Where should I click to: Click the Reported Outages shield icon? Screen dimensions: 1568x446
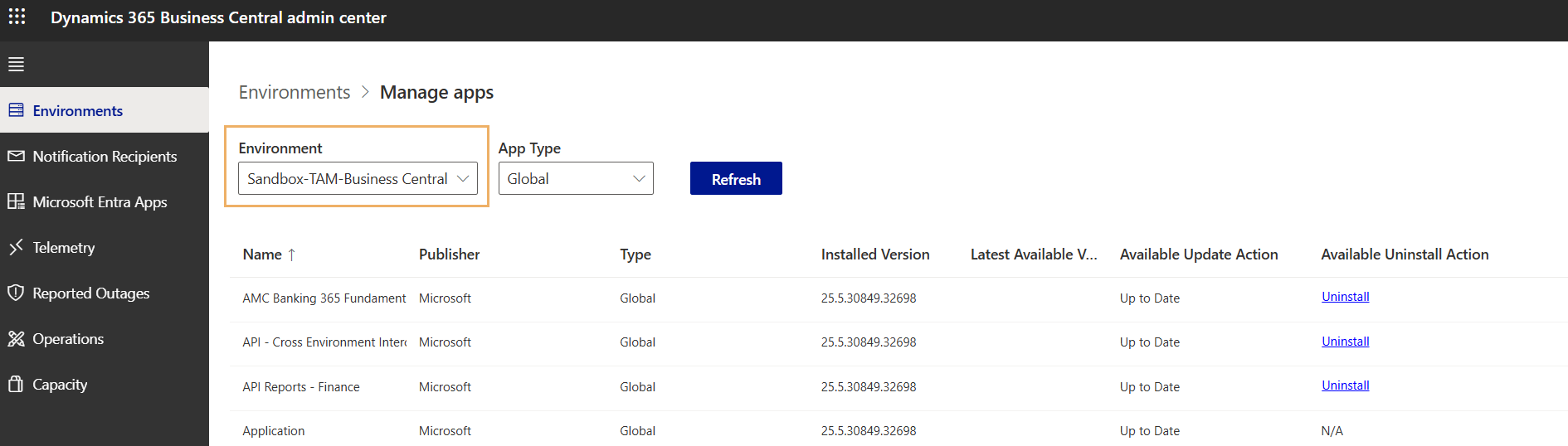click(x=17, y=293)
